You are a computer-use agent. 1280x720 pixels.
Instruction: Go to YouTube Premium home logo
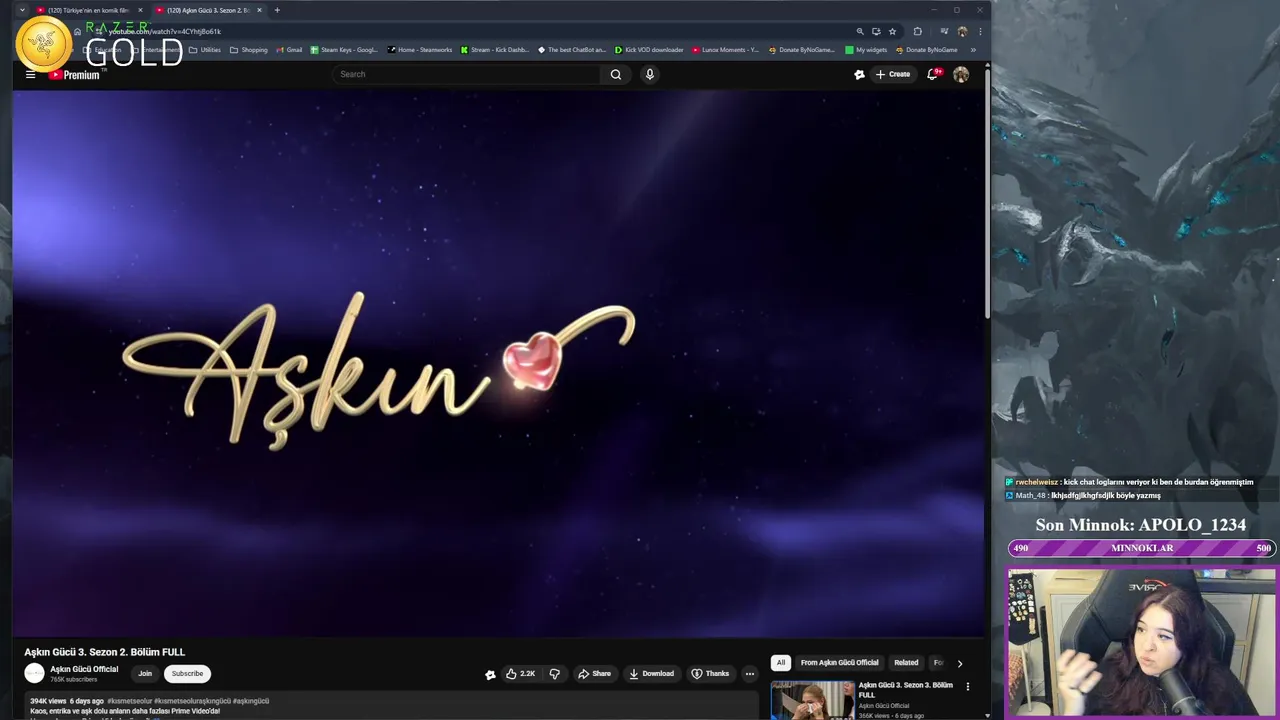pyautogui.click(x=76, y=74)
